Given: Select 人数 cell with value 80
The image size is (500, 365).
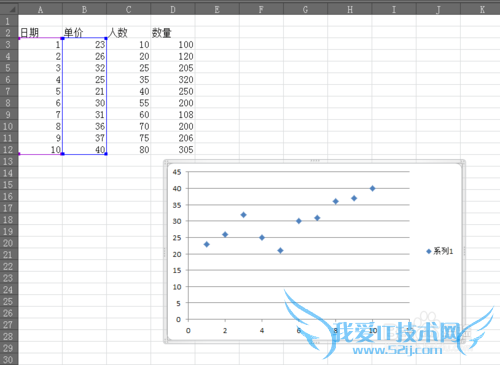Looking at the screenshot, I should (129, 149).
